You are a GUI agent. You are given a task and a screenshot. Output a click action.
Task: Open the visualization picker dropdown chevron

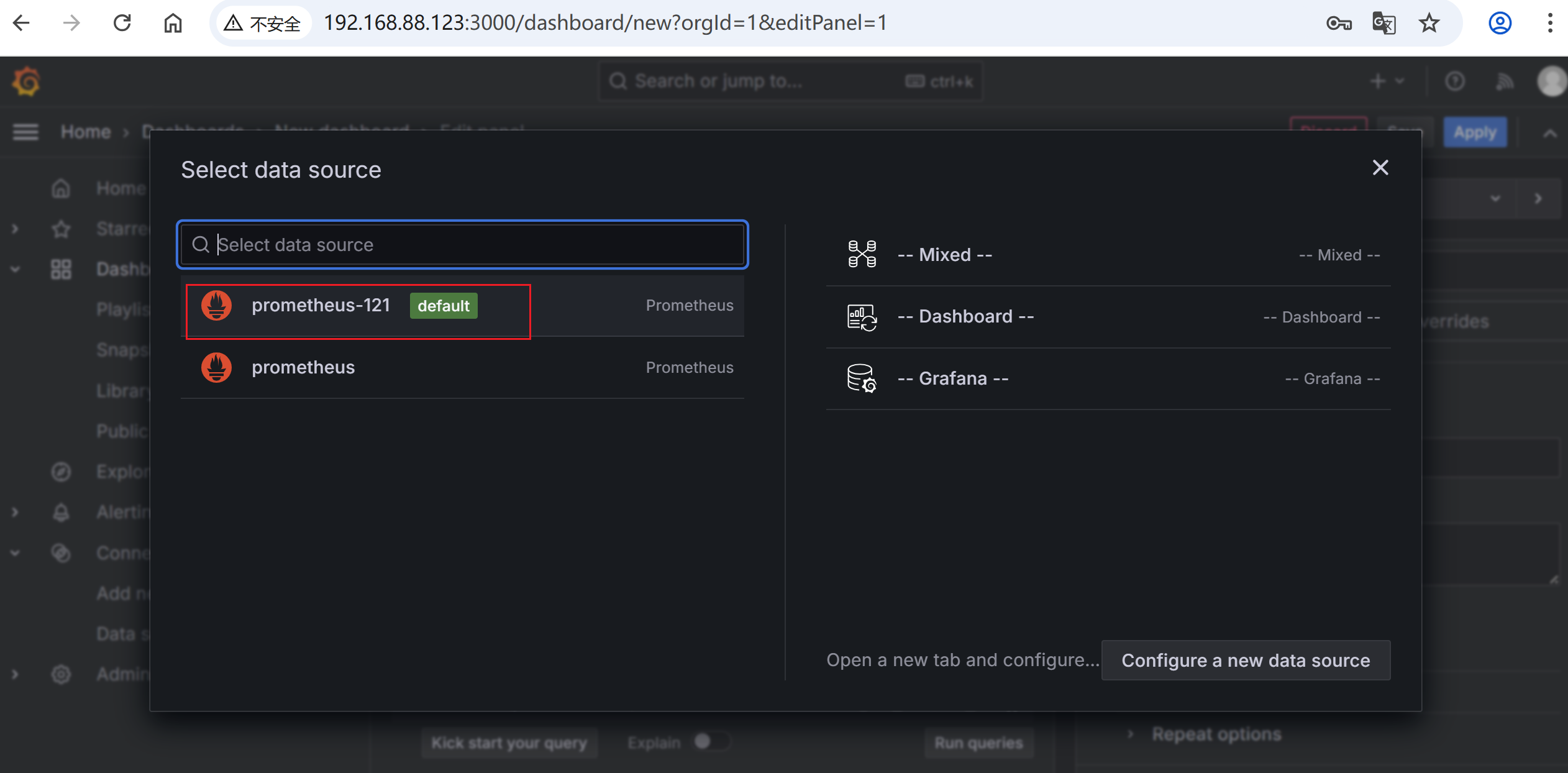(x=1495, y=199)
